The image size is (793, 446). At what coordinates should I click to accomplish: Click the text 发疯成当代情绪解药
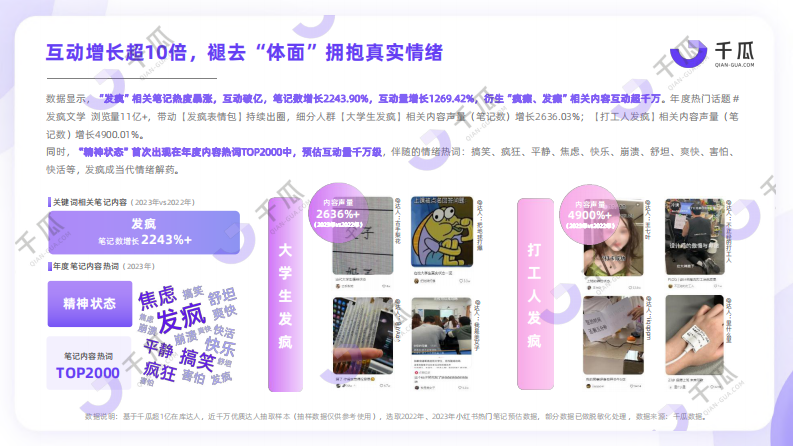tap(131, 170)
